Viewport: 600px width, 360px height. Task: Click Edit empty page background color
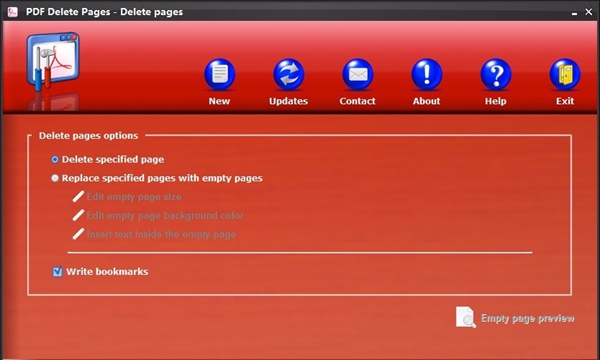click(x=165, y=216)
